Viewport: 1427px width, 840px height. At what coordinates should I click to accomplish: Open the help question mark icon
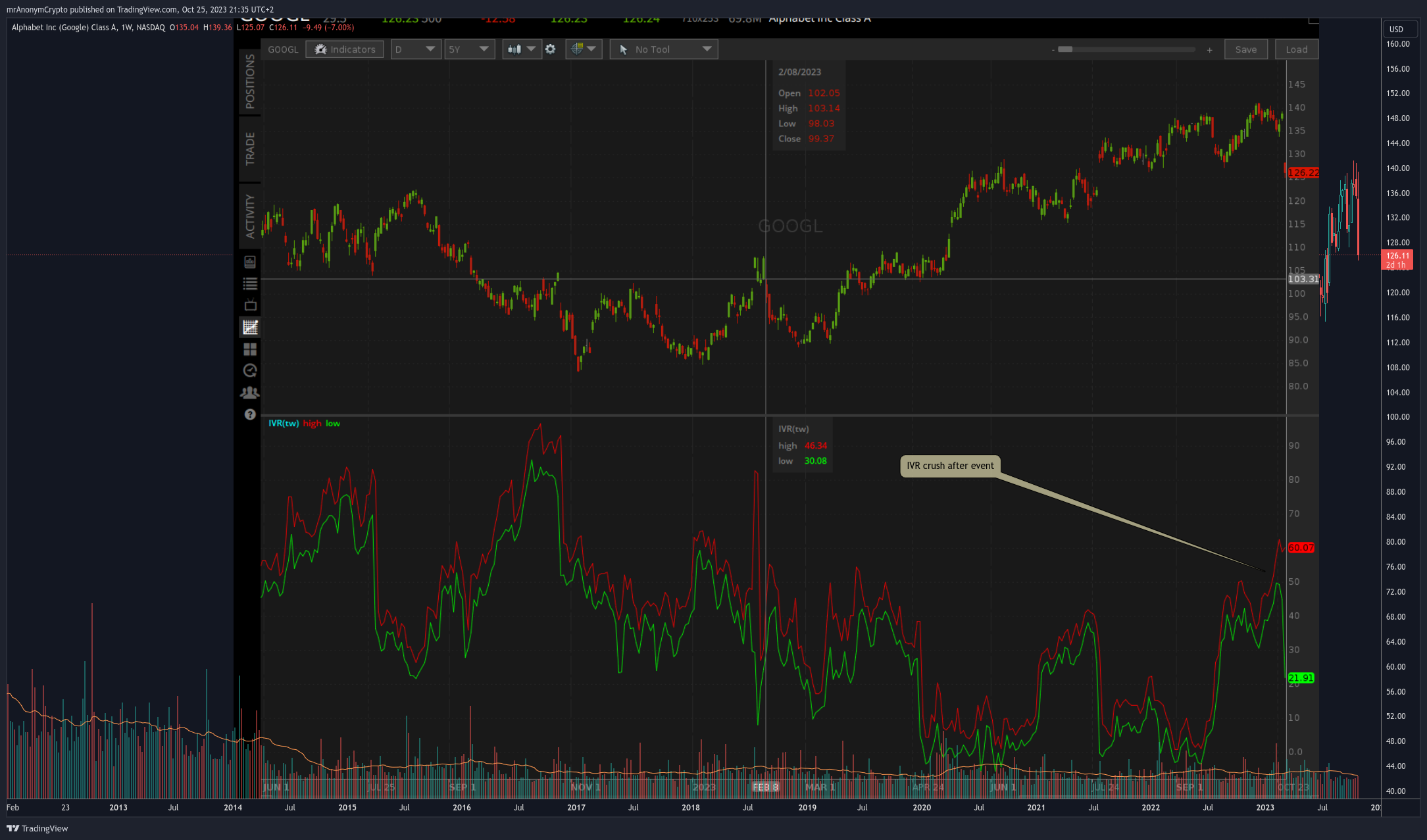click(x=250, y=414)
